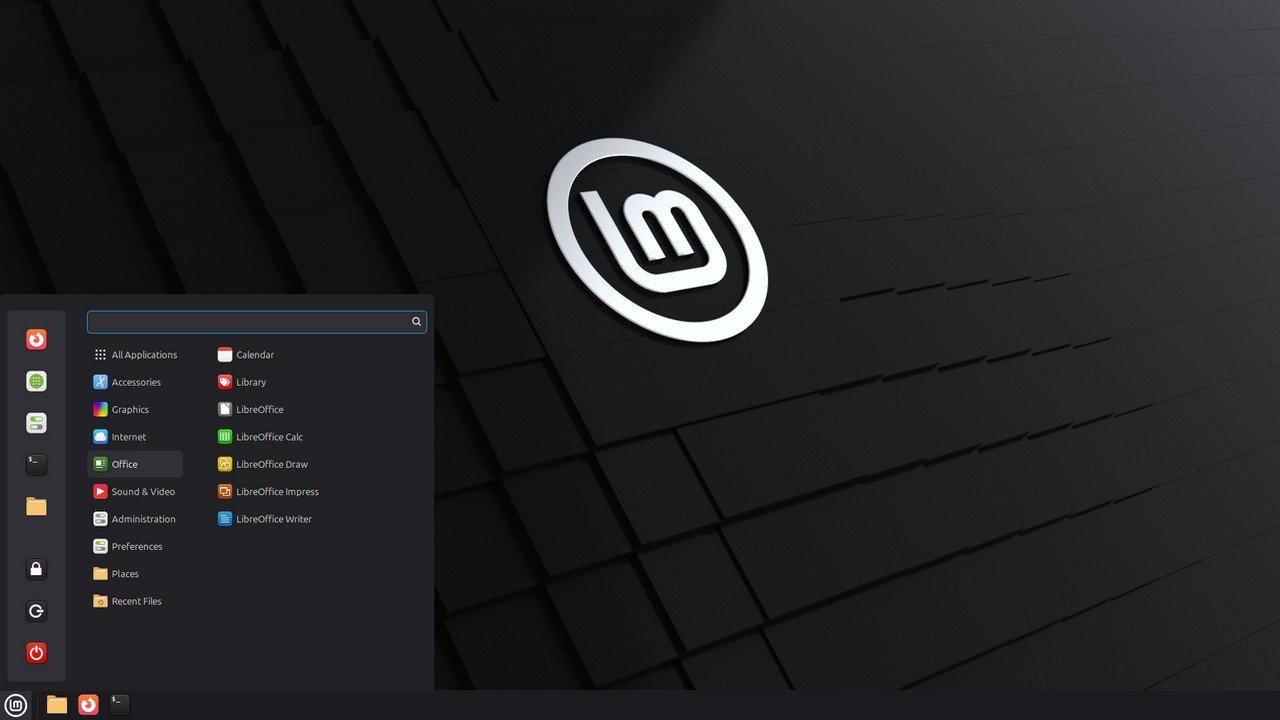Open Firefox from the taskbar
Screen dimensions: 1280x720
(x=88, y=704)
